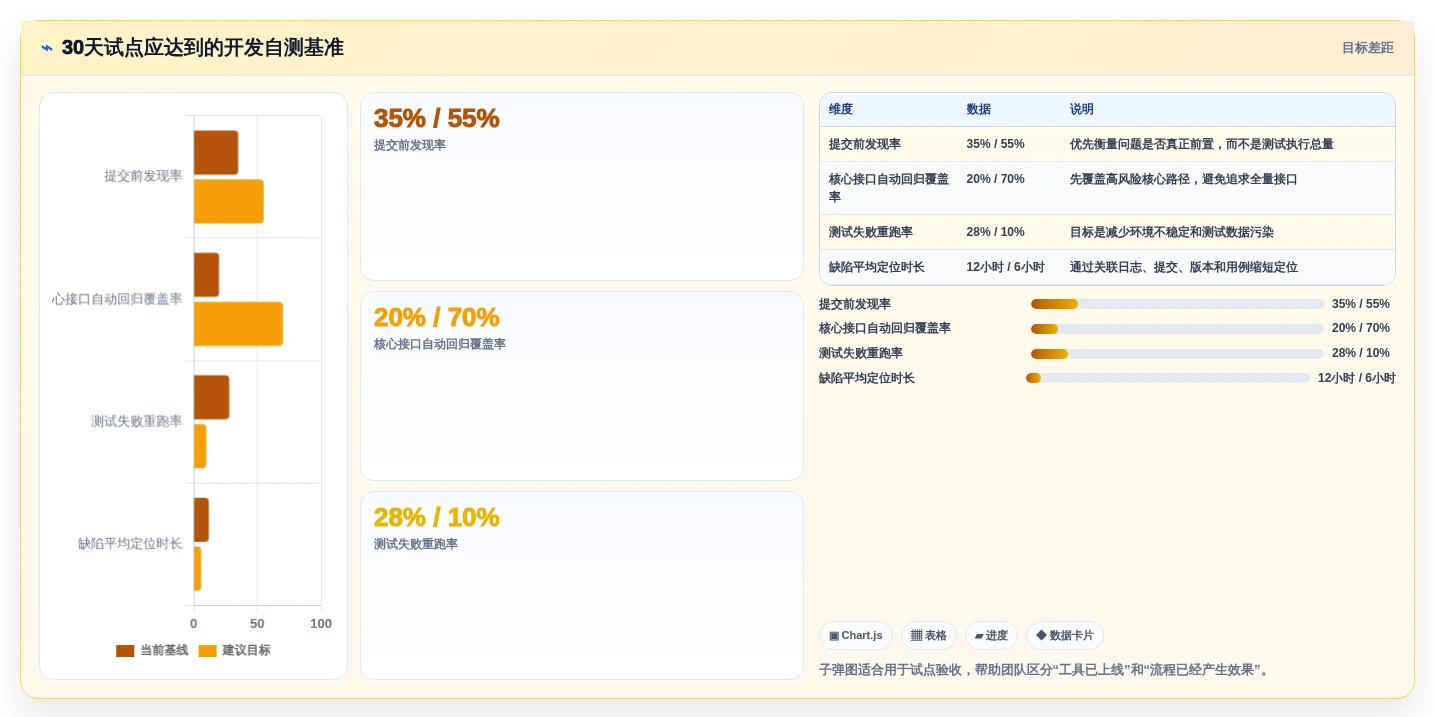Open the 35% / 55% data card
Screen dimensions: 1435x717
point(582,186)
